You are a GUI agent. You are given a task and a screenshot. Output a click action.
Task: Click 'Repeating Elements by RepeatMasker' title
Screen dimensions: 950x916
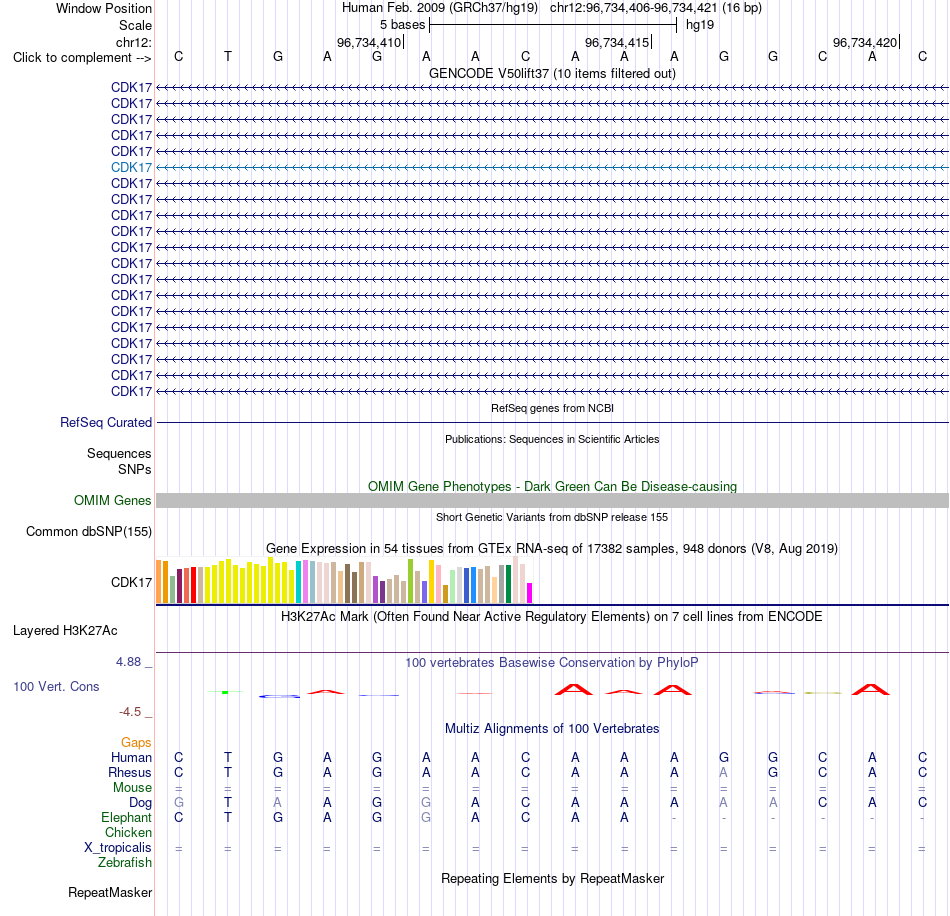pyautogui.click(x=552, y=878)
